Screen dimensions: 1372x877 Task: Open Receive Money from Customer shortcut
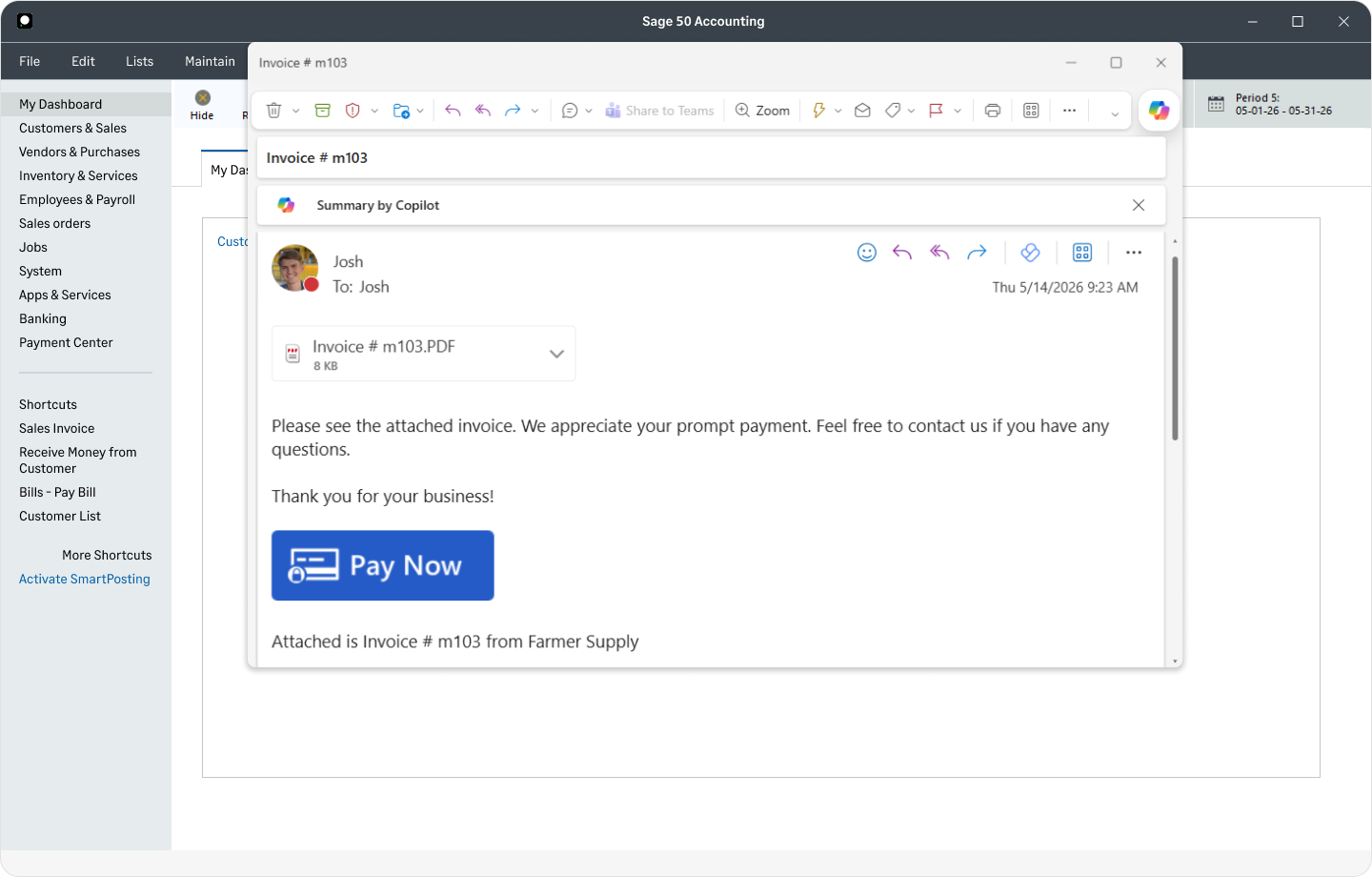pyautogui.click(x=78, y=460)
